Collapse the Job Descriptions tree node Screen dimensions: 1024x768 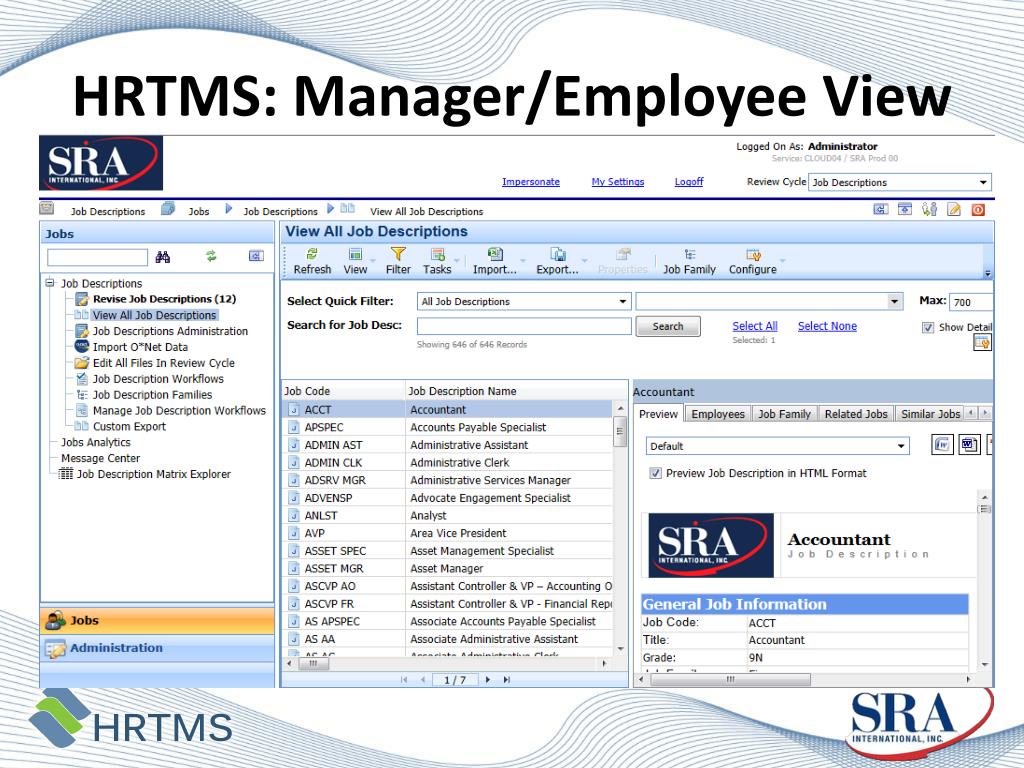pyautogui.click(x=50, y=283)
